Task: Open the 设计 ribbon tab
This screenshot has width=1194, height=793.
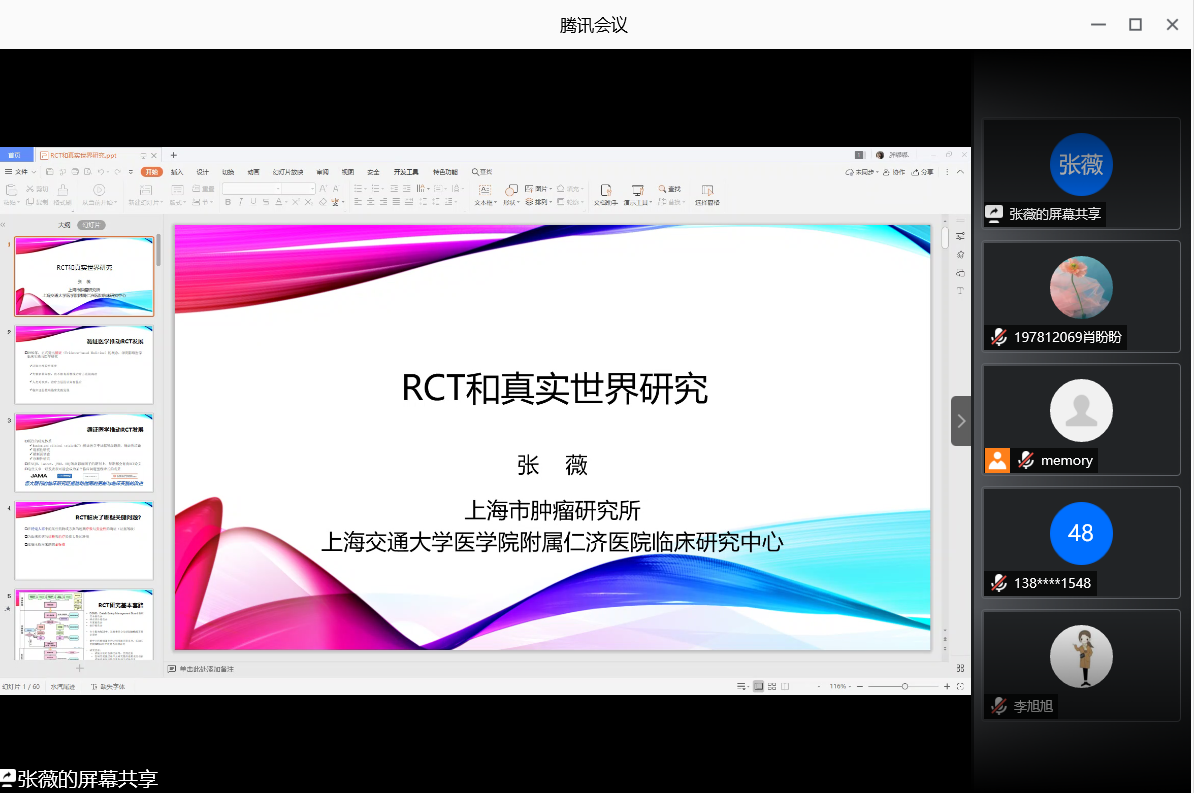Action: click(x=203, y=172)
